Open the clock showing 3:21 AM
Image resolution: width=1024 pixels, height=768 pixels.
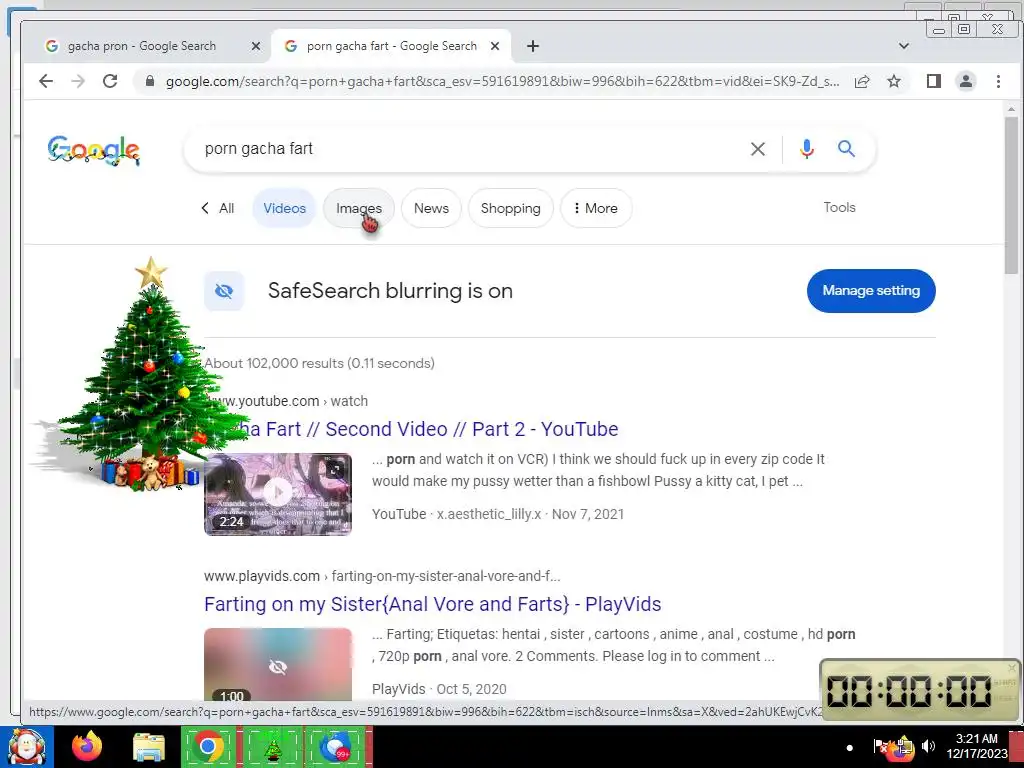click(976, 746)
